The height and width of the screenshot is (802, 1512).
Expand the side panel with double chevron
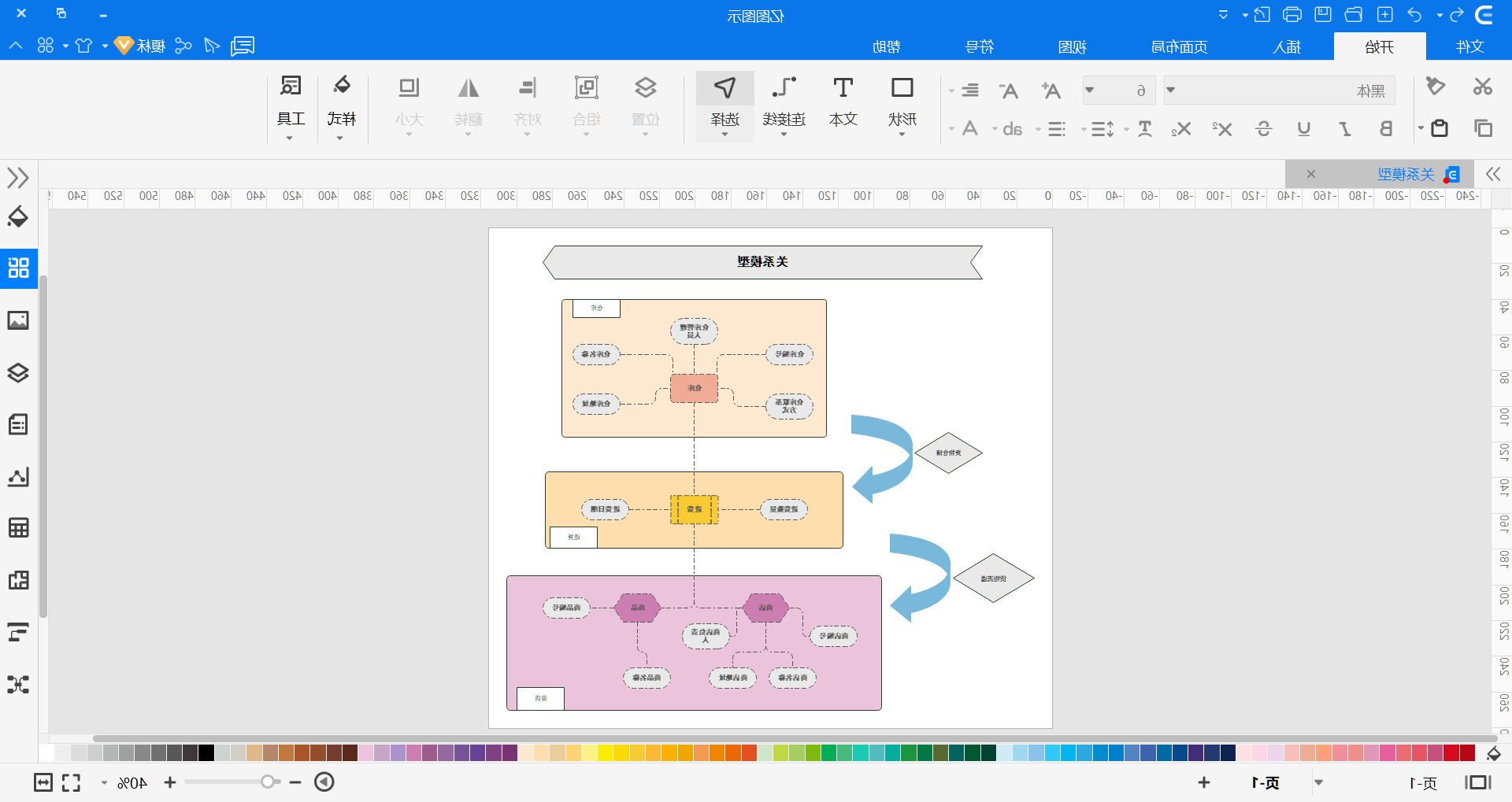tap(18, 178)
